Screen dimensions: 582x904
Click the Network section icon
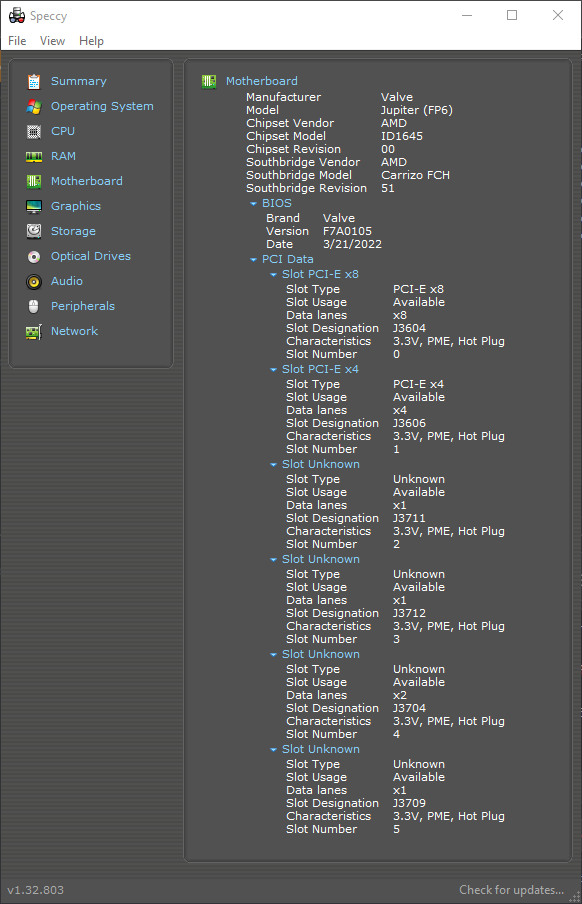pos(35,331)
